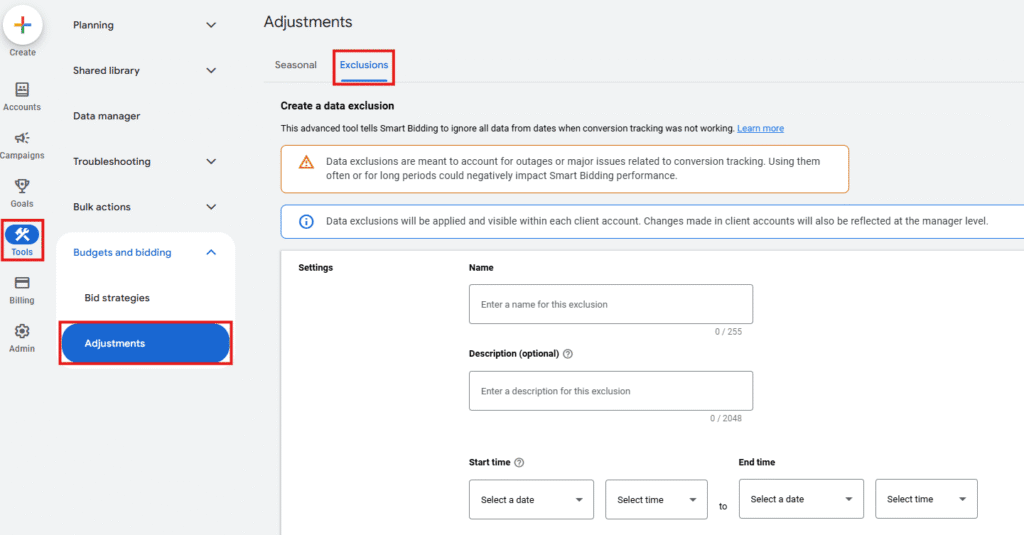Open Bid strategies menu item
The image size is (1024, 535).
[117, 298]
